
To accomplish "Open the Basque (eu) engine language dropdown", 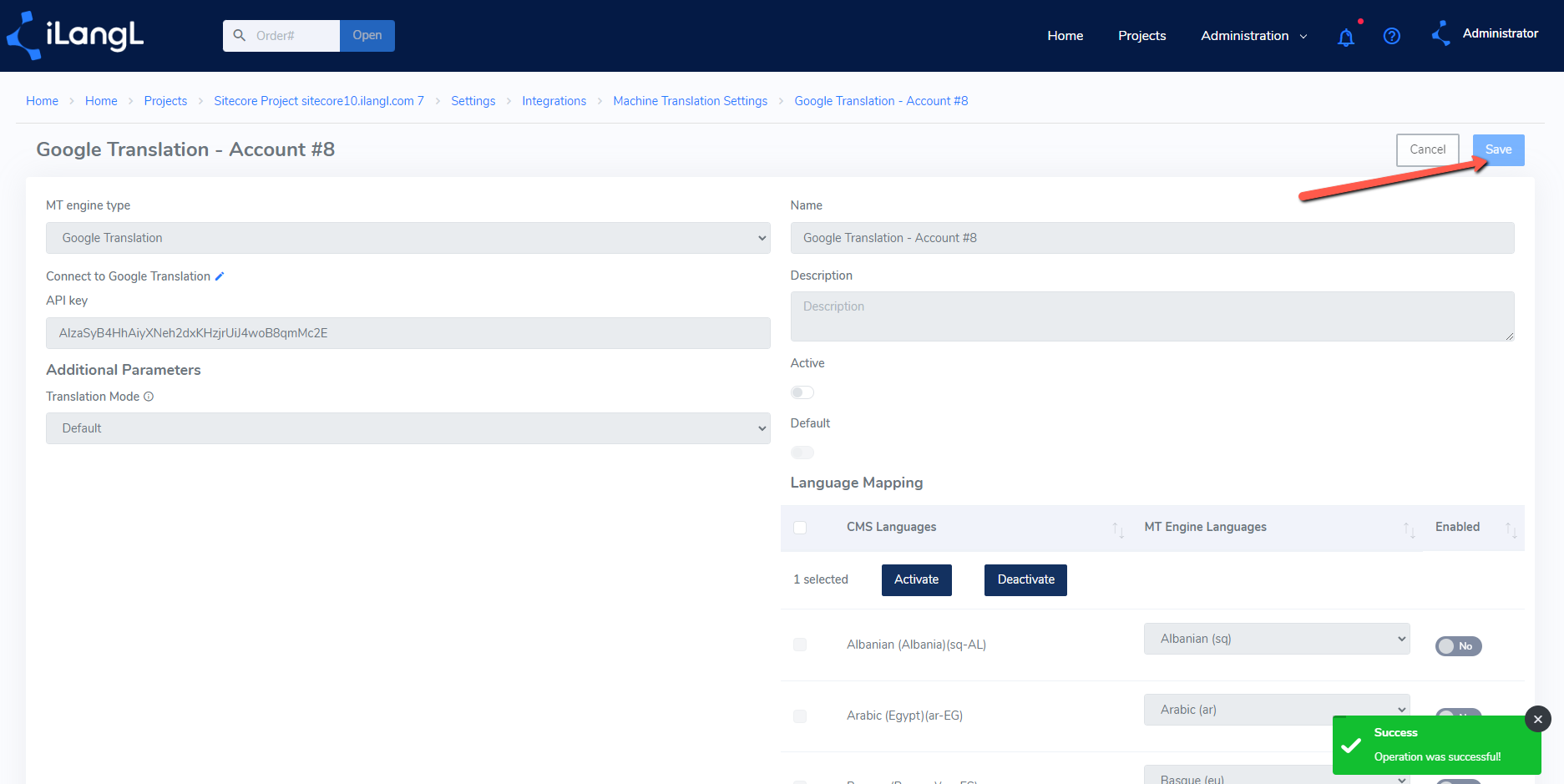I will pyautogui.click(x=1277, y=776).
